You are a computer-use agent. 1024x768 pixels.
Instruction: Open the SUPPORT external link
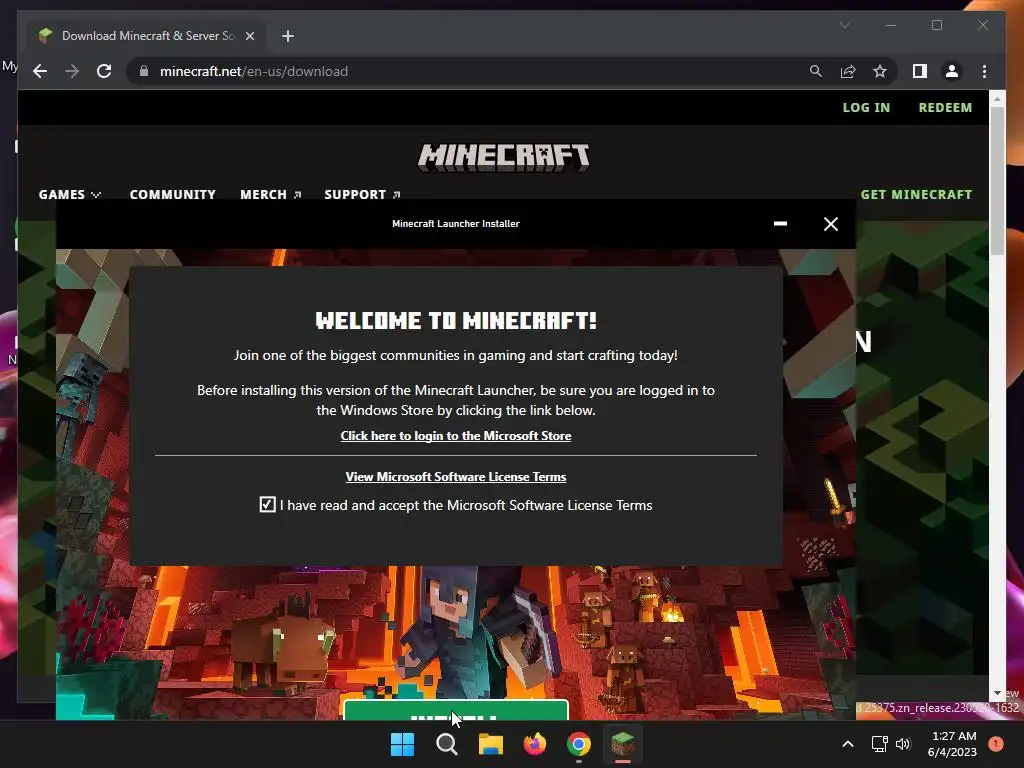pos(362,195)
